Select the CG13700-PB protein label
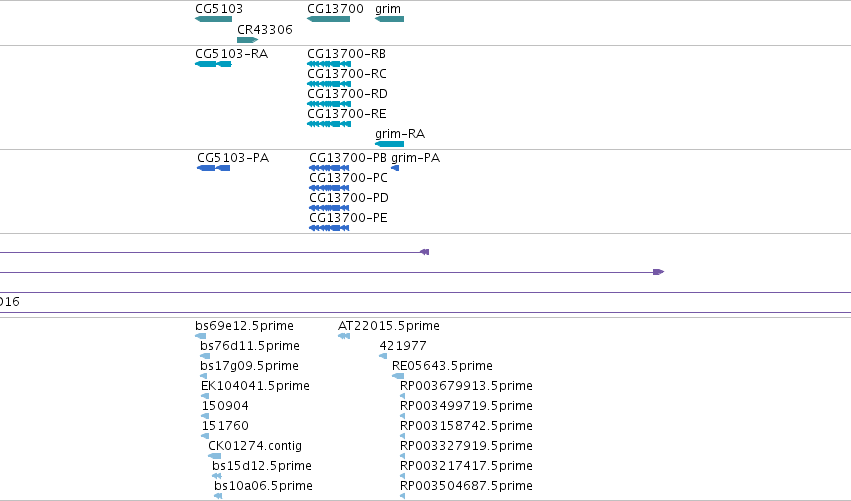851x501 pixels. (x=348, y=158)
